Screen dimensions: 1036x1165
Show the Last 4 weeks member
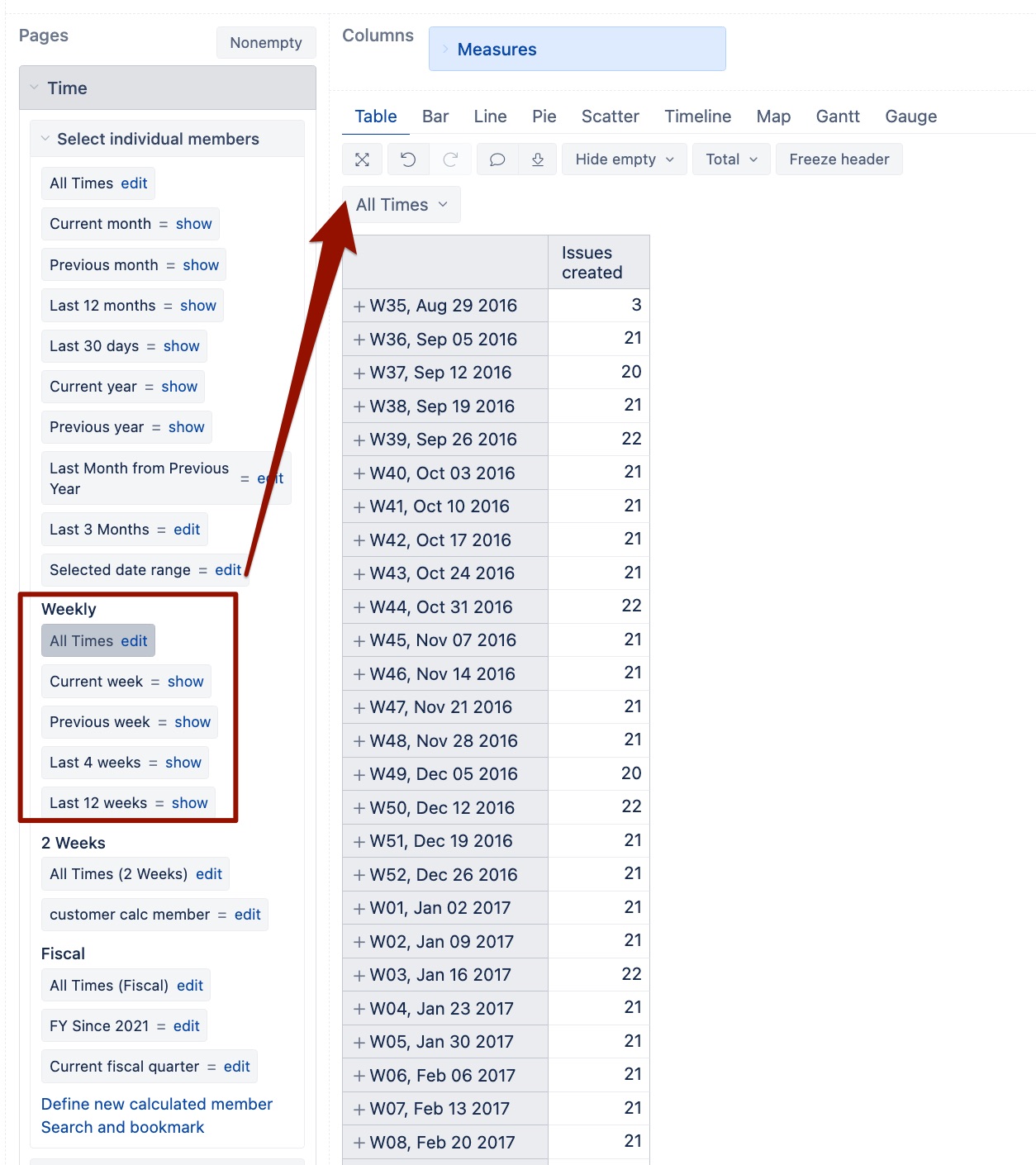[x=183, y=763]
